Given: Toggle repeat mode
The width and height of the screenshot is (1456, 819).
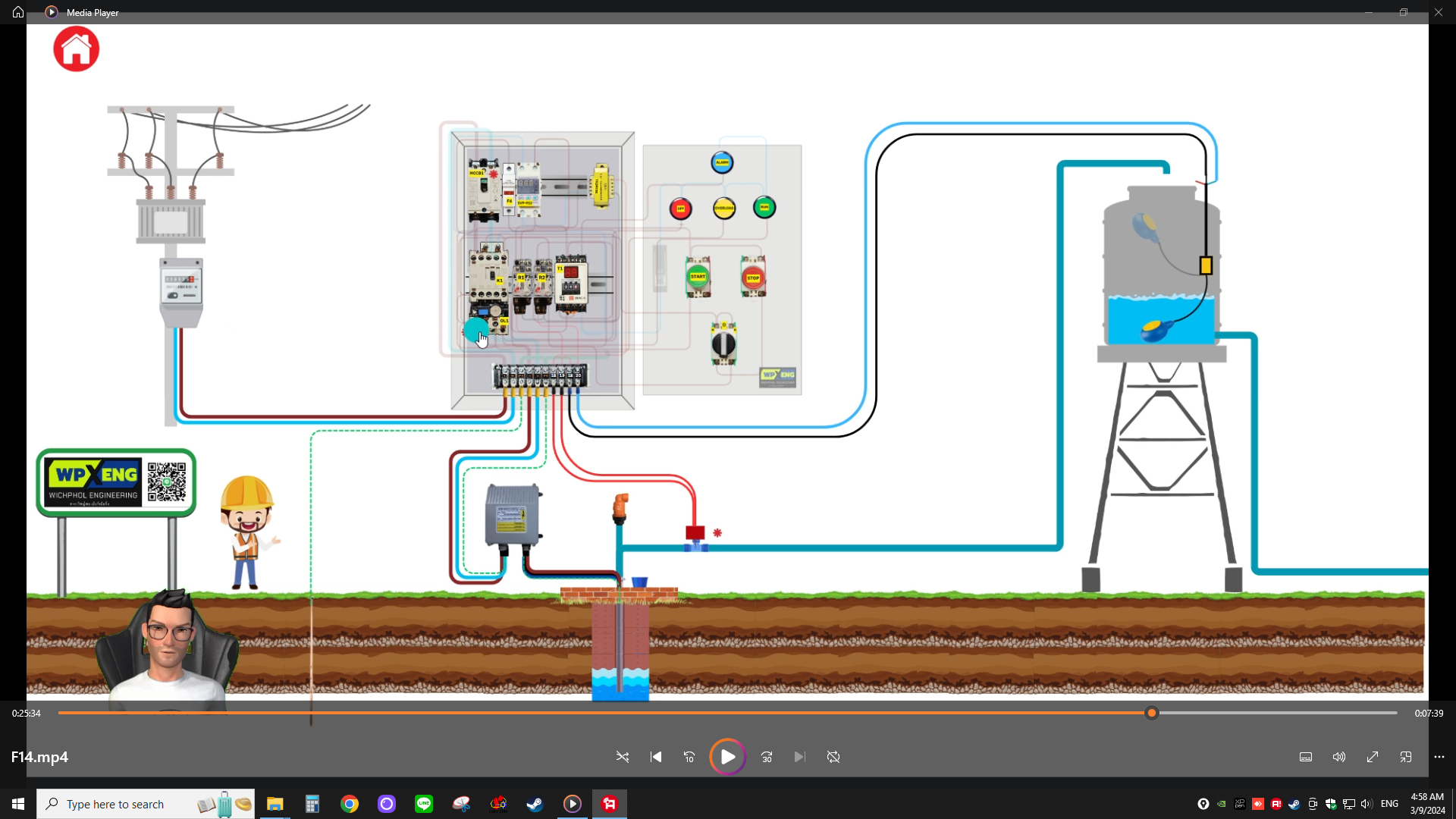Looking at the screenshot, I should point(833,757).
